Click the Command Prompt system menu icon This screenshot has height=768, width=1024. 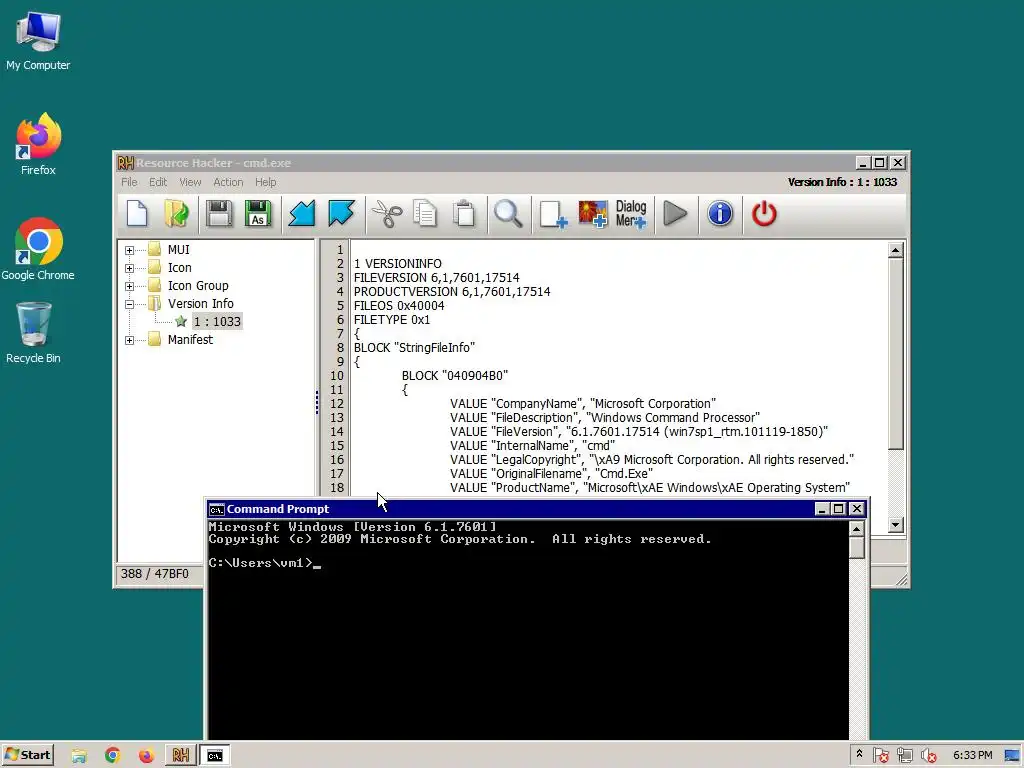[x=216, y=509]
